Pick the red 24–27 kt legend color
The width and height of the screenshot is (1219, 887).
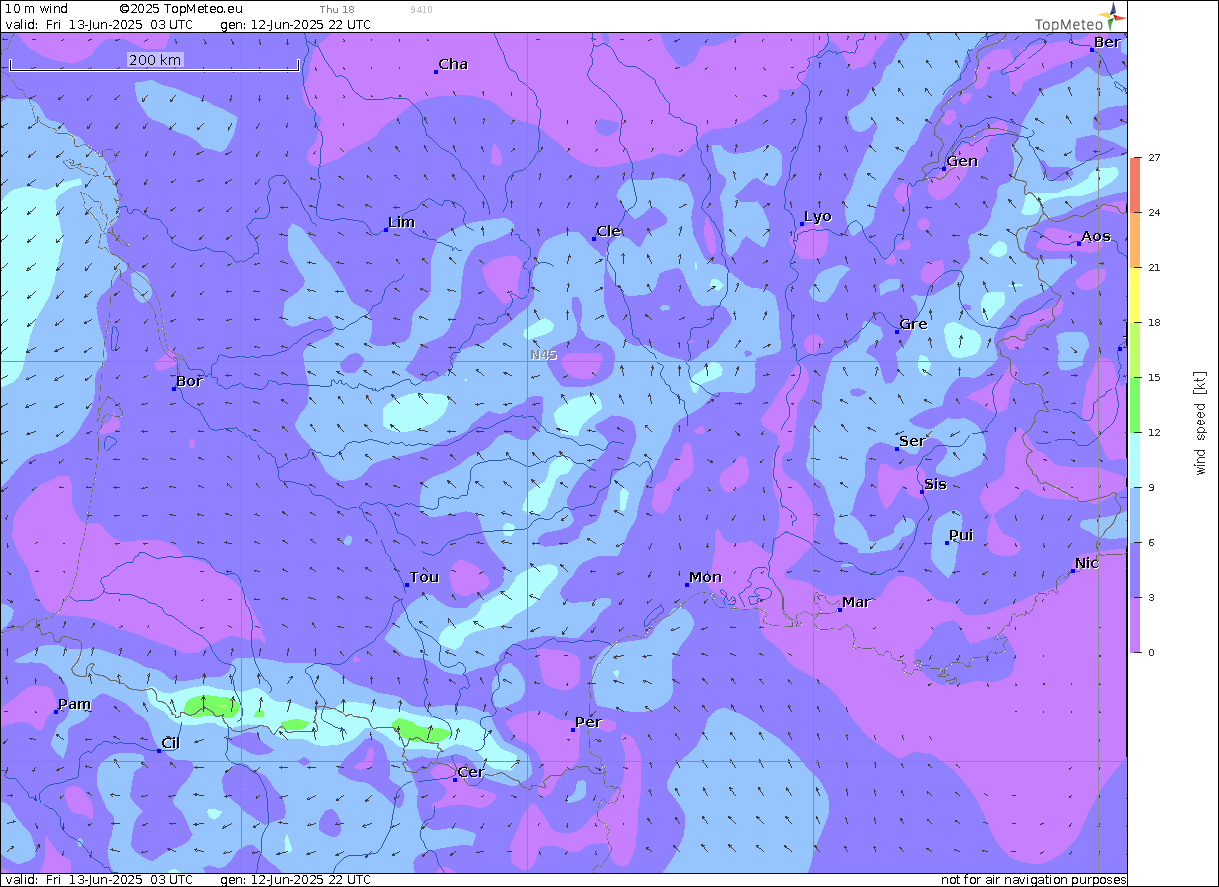(1135, 185)
